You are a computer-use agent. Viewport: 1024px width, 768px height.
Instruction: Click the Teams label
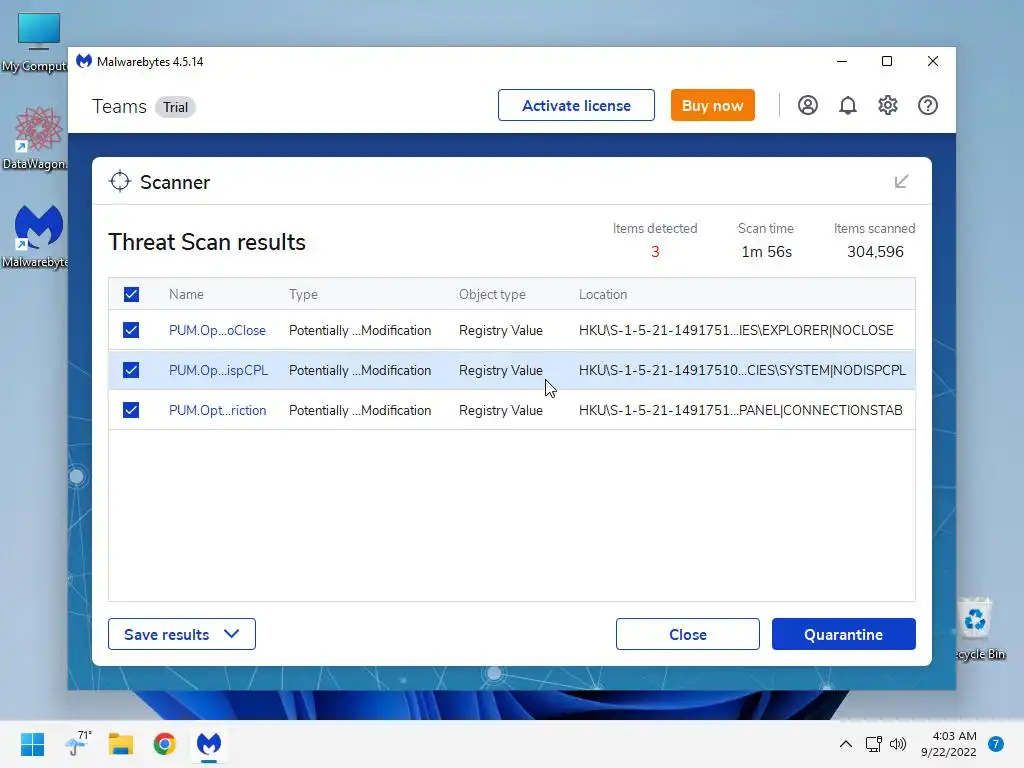[x=120, y=106]
